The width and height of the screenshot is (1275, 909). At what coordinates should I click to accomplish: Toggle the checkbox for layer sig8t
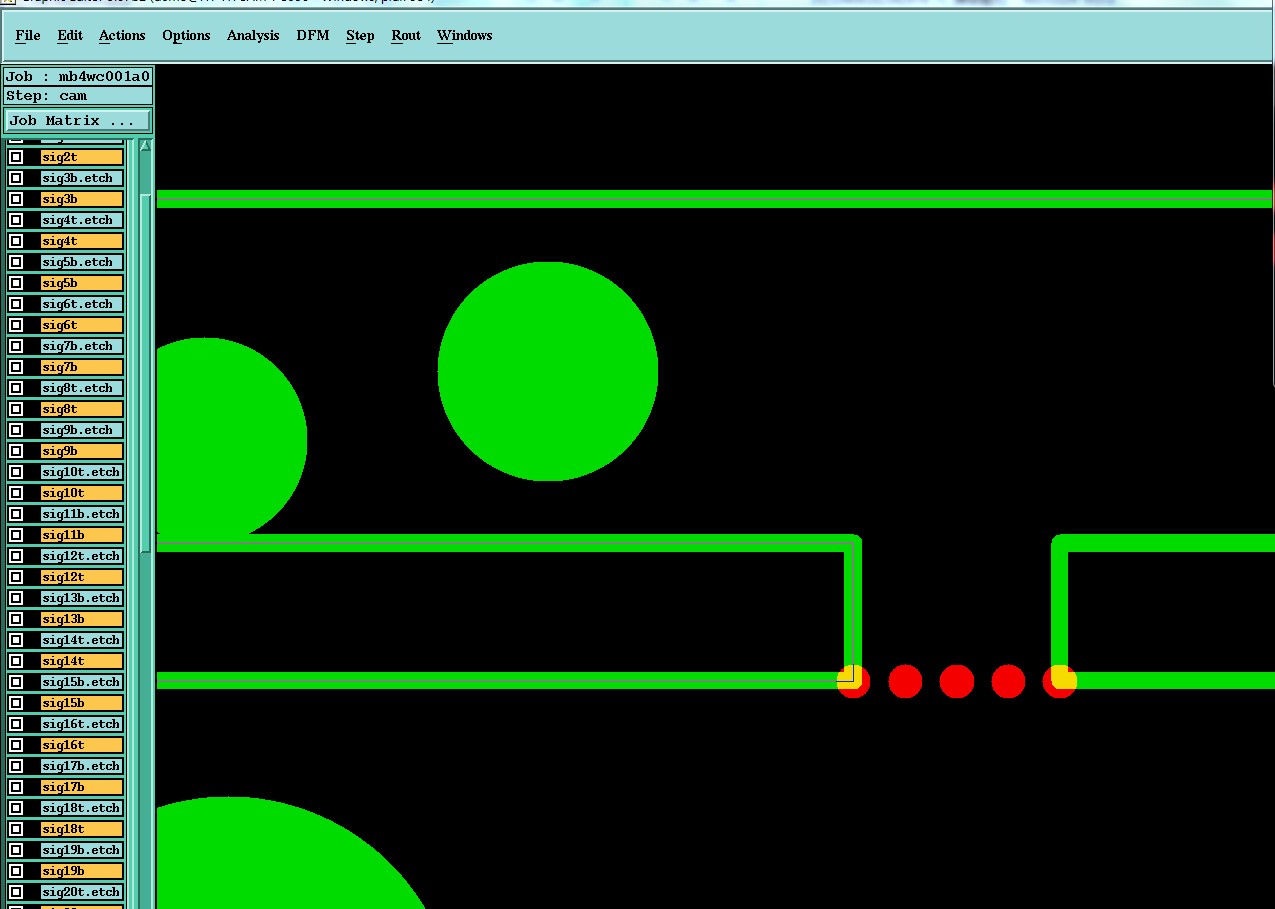coord(16,409)
